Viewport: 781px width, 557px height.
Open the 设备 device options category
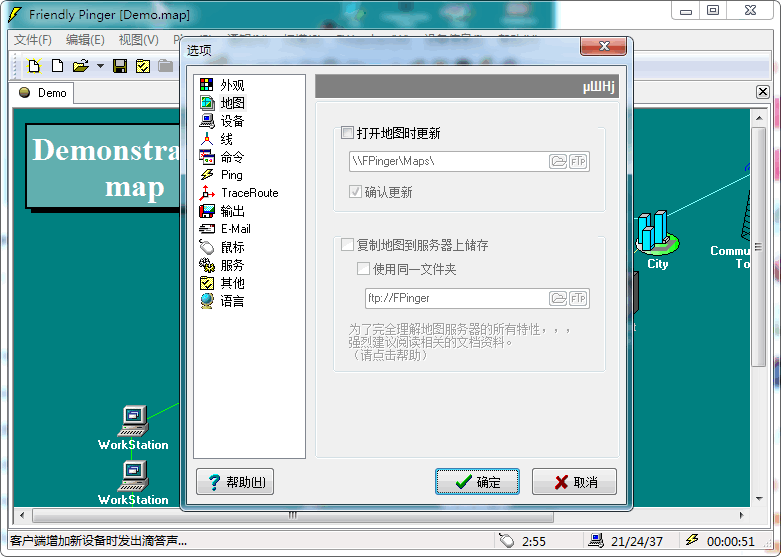[222, 121]
